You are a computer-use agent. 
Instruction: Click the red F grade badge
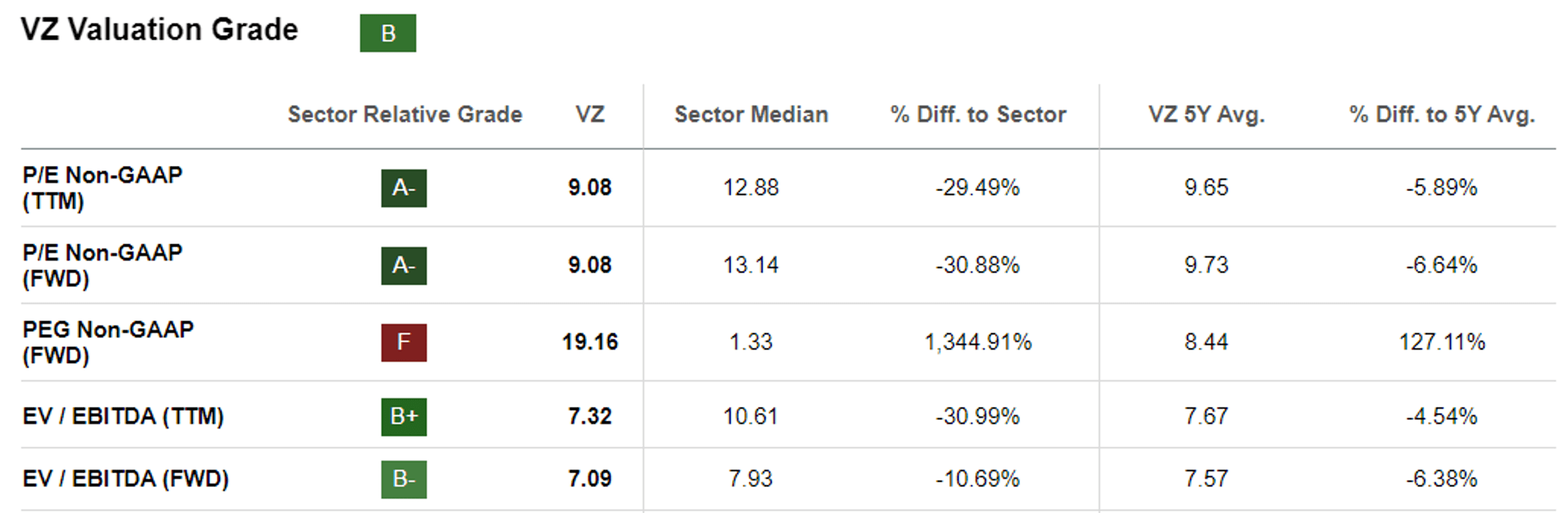click(404, 342)
